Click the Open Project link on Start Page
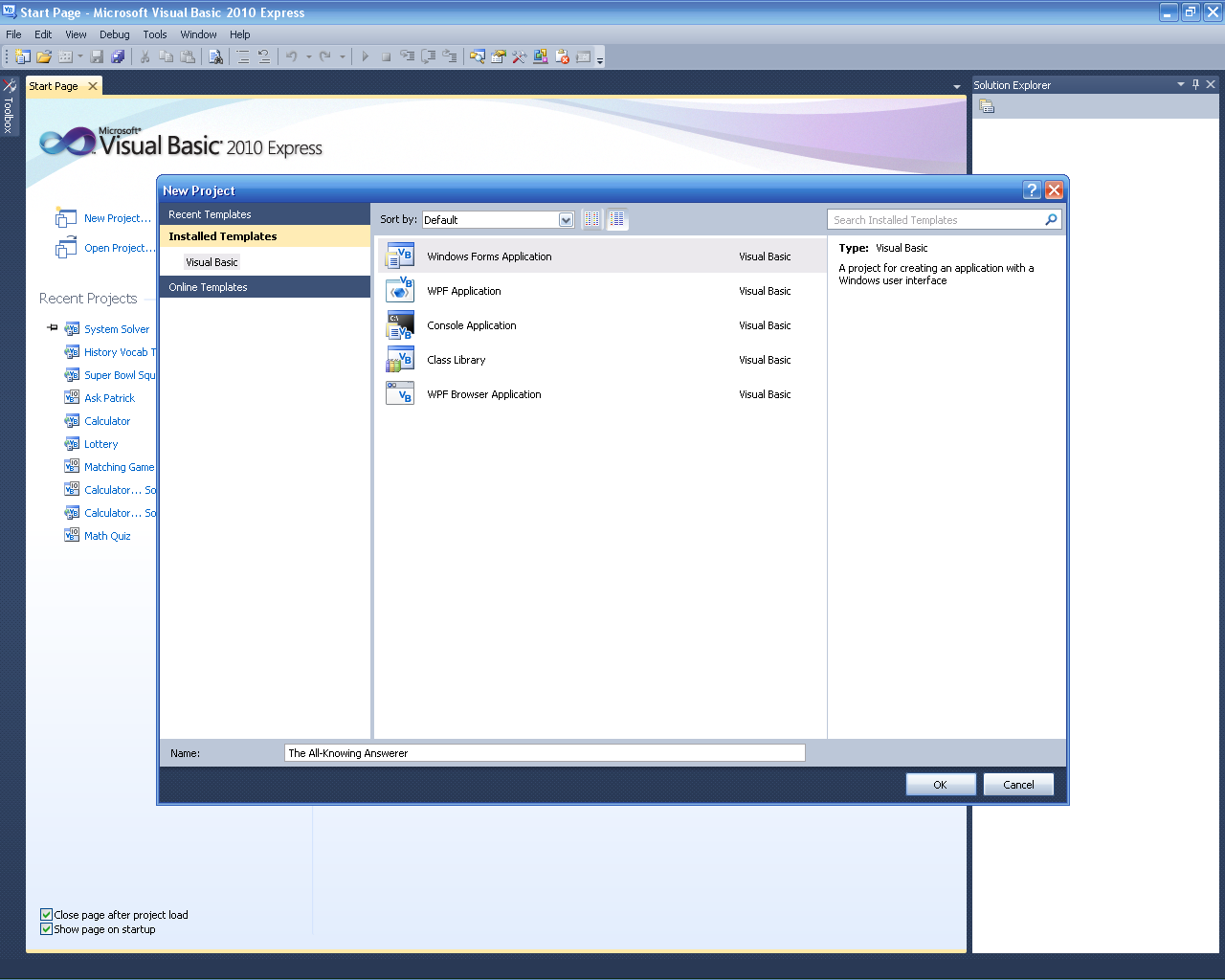Image resolution: width=1225 pixels, height=980 pixels. point(120,248)
